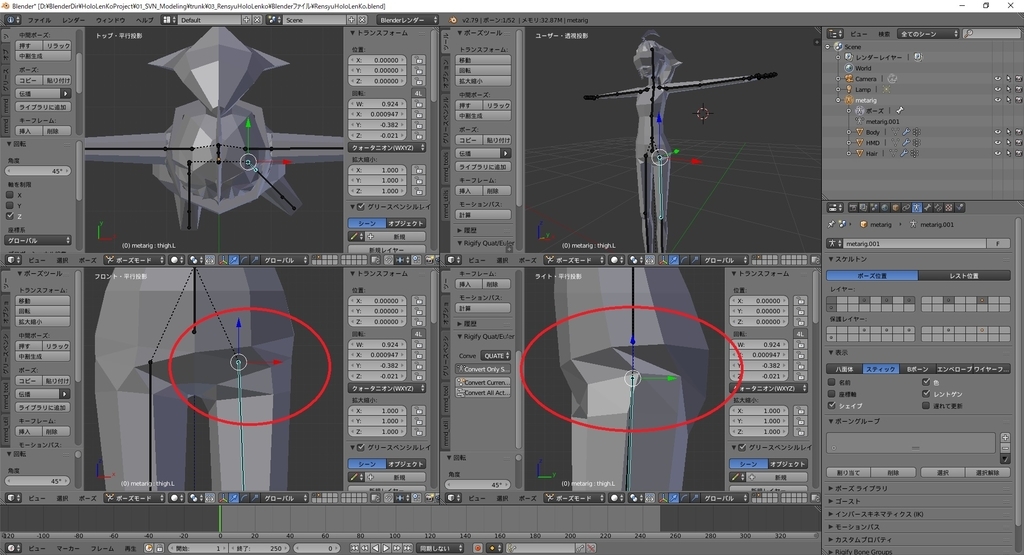This screenshot has width=1024, height=555.
Task: Expand the Body tree item in outliner
Action: pyautogui.click(x=849, y=132)
